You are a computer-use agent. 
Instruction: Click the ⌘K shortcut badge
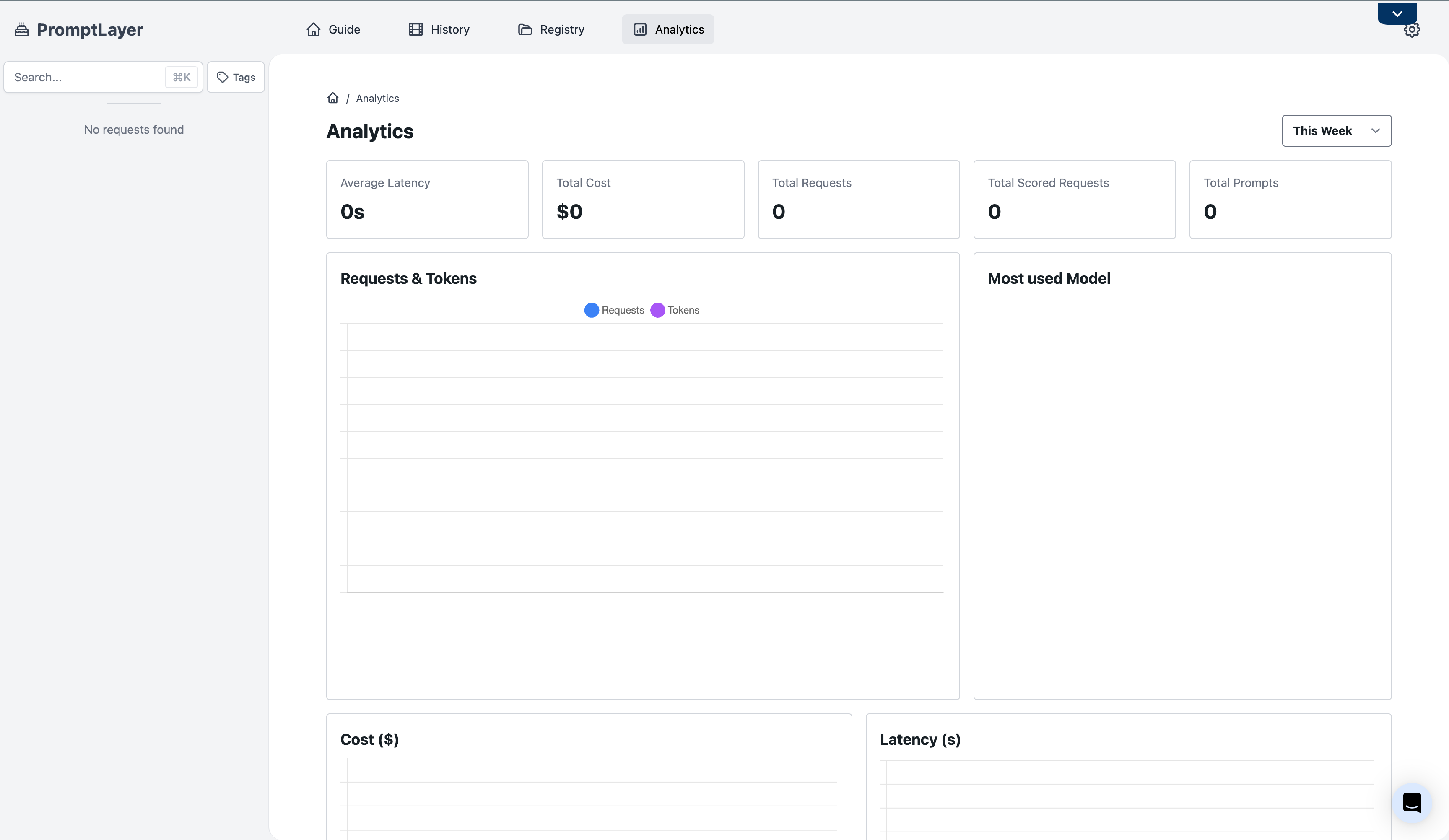click(x=182, y=77)
